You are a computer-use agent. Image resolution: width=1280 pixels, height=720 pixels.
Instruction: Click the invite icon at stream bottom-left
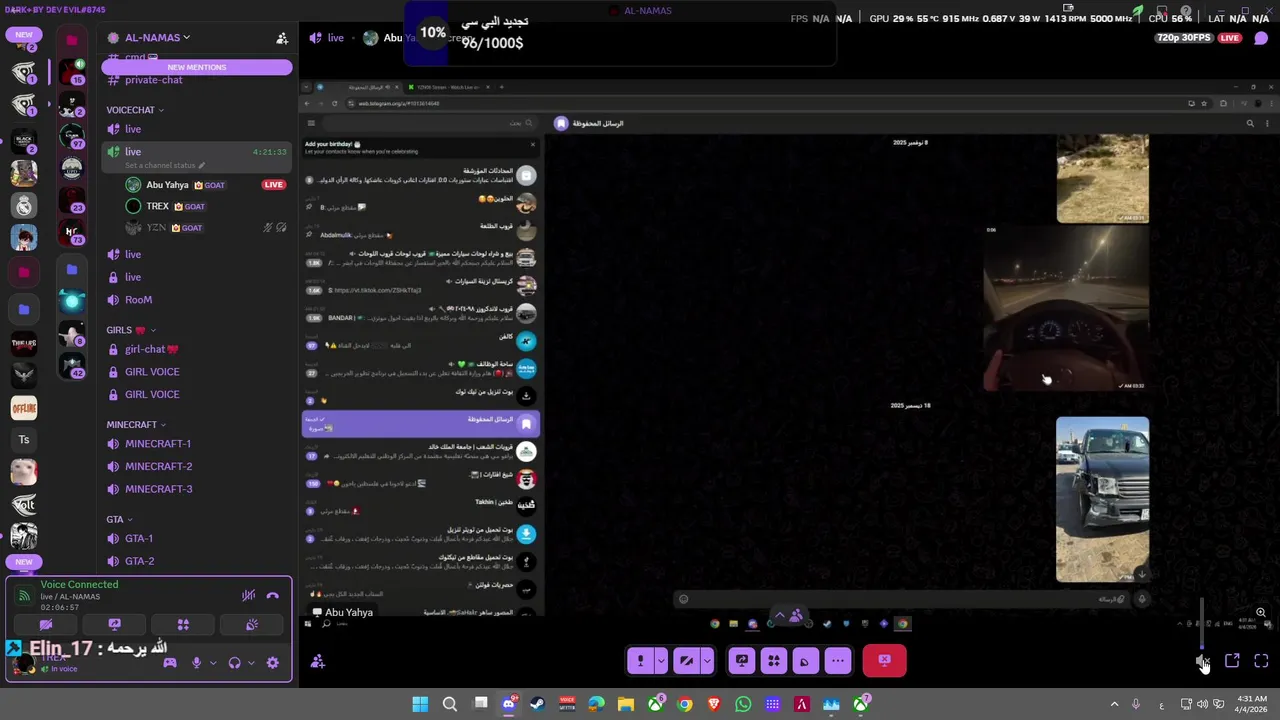coord(318,661)
